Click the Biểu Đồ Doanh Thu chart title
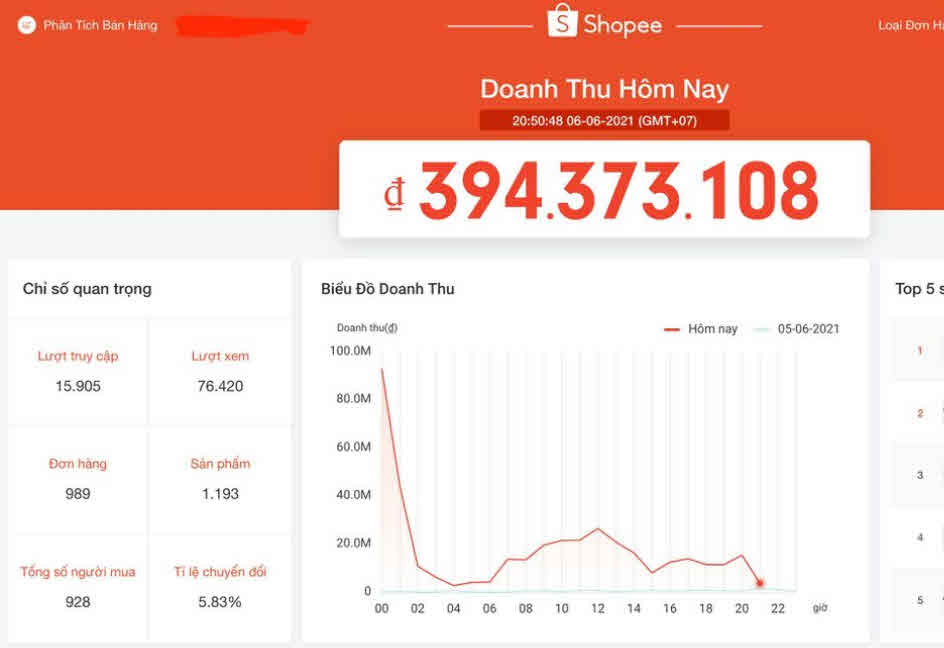The image size is (944, 648). [x=388, y=289]
